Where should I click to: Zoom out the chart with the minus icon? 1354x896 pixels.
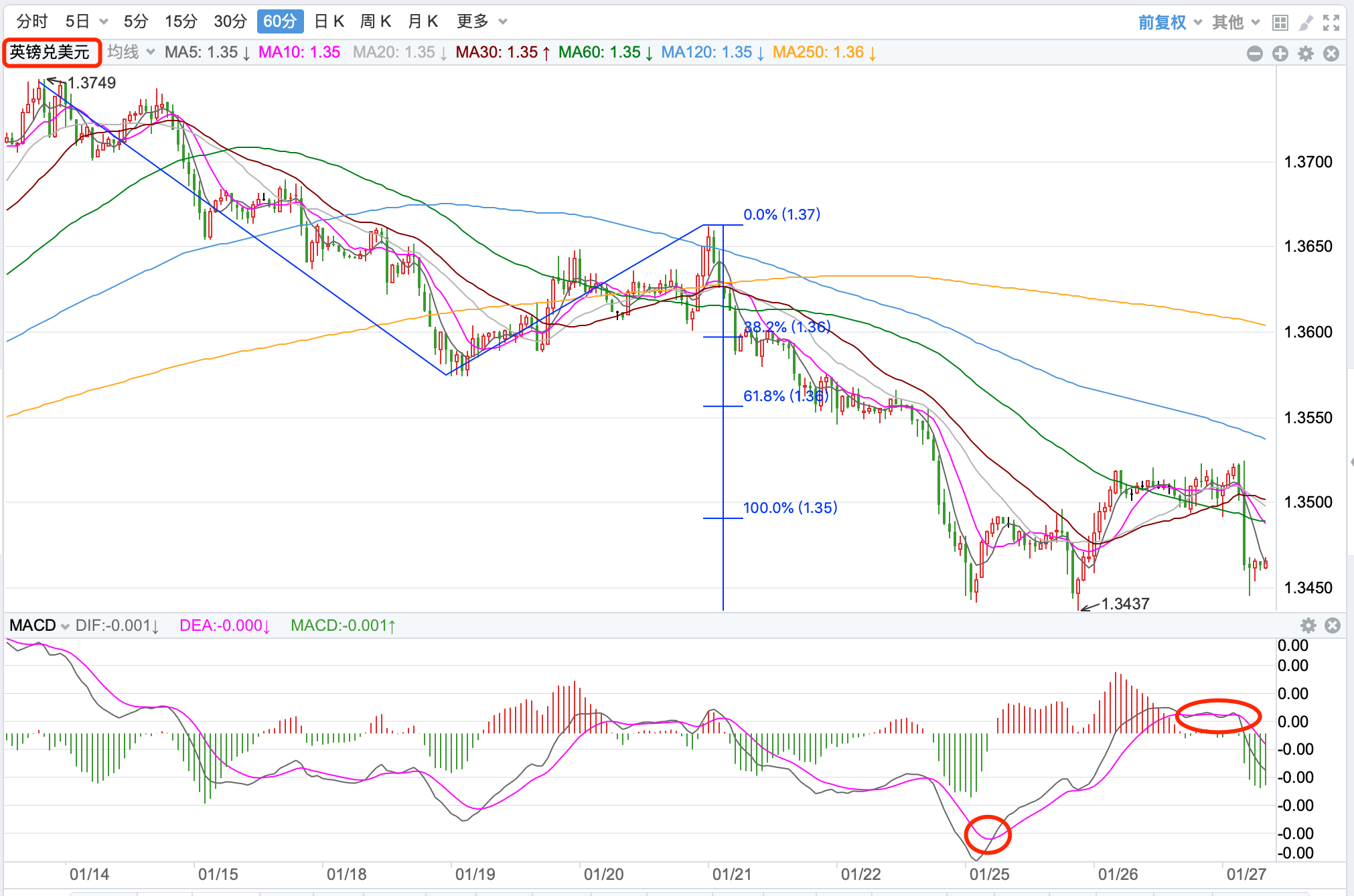[x=1255, y=54]
